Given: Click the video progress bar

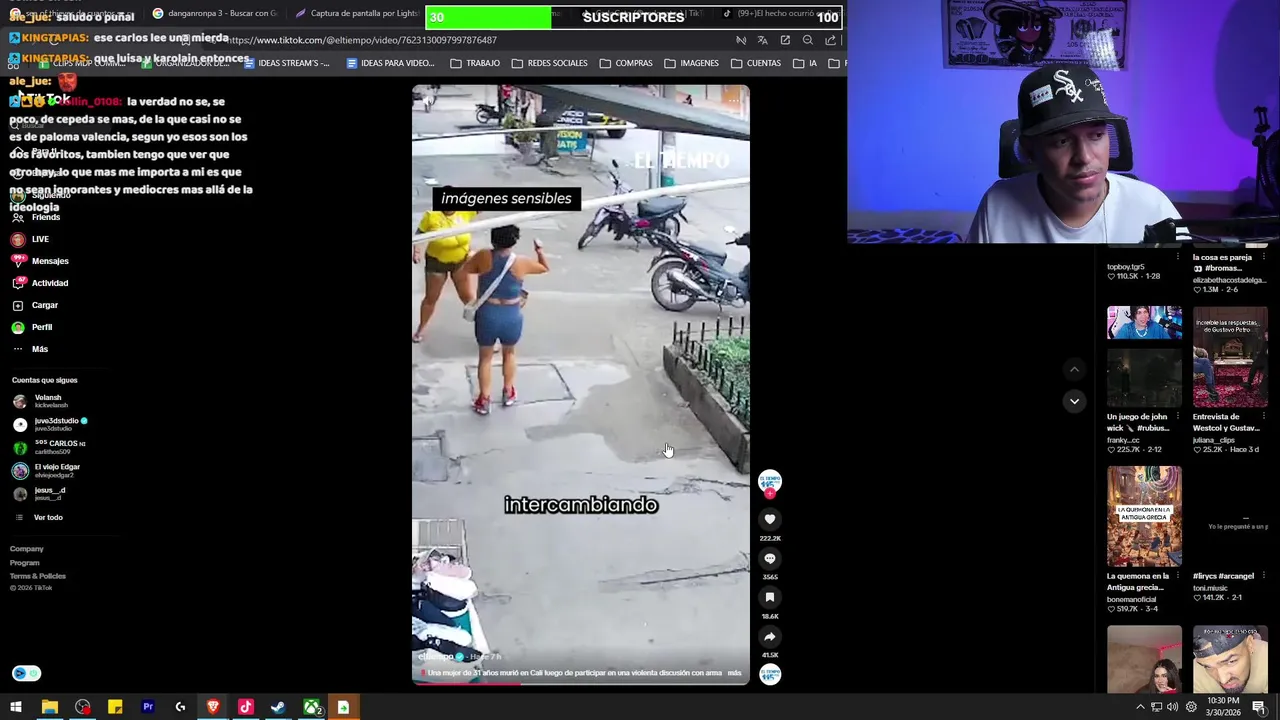Looking at the screenshot, I should pos(580,683).
